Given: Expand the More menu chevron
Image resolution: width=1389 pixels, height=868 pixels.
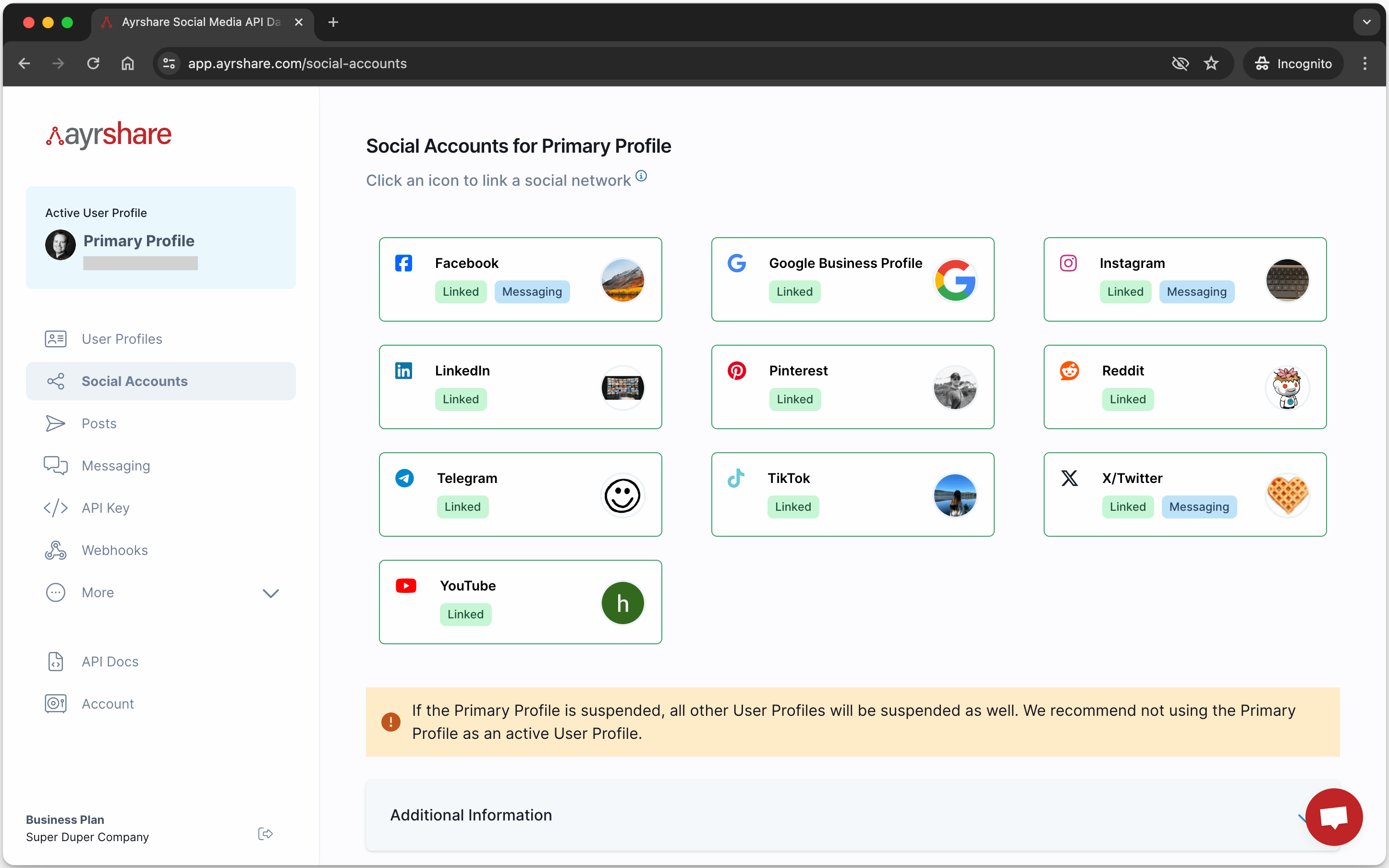Looking at the screenshot, I should (270, 593).
